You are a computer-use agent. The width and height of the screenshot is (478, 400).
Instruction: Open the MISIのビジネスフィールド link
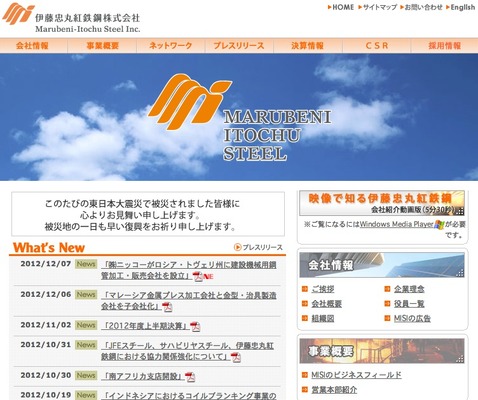coord(356,375)
